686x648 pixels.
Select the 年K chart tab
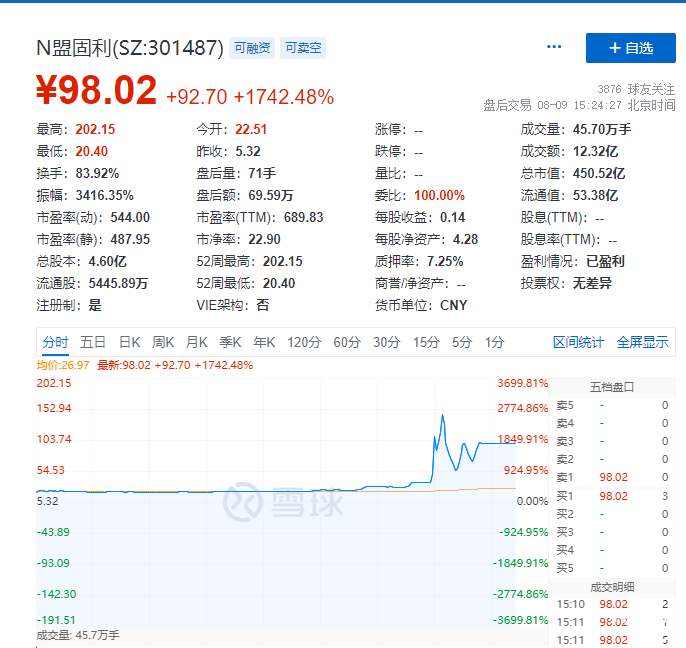(264, 342)
